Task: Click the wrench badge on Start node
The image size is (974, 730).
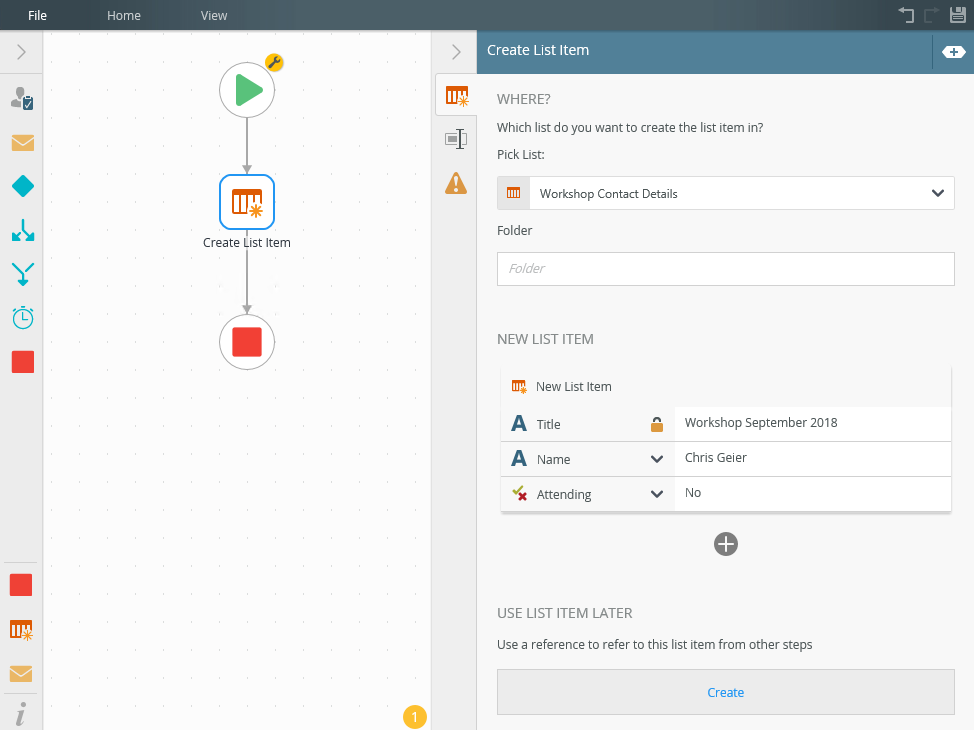Action: [274, 63]
